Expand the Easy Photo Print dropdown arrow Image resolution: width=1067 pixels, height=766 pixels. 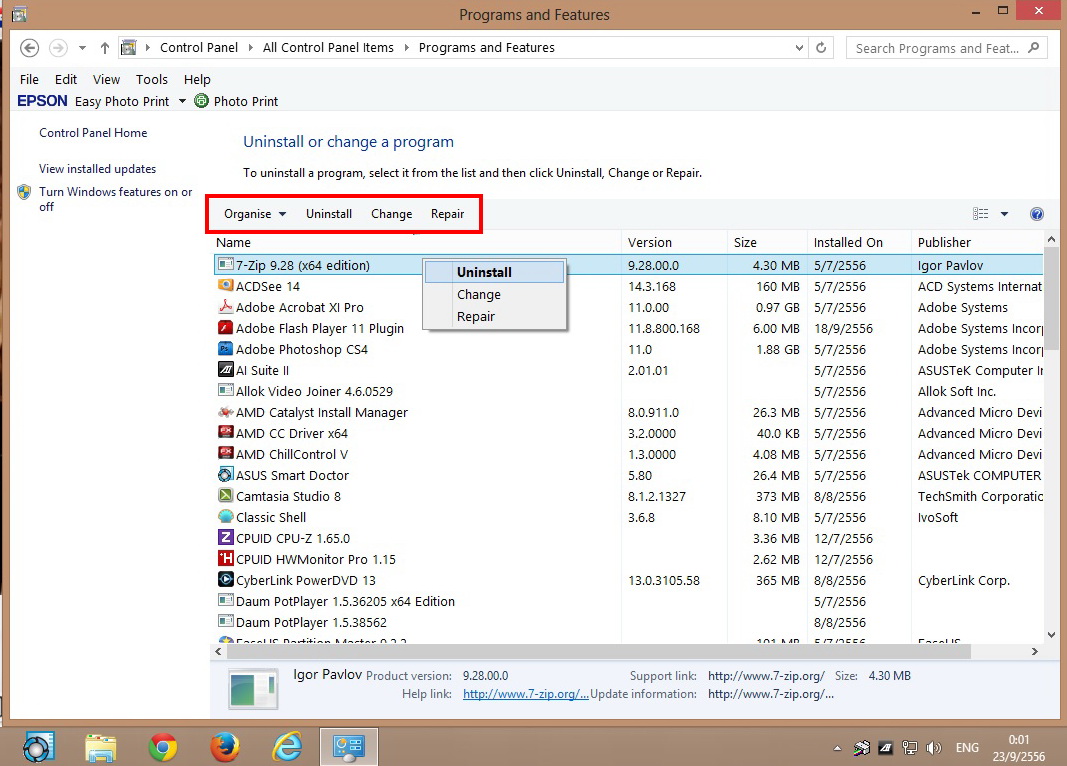tap(182, 101)
